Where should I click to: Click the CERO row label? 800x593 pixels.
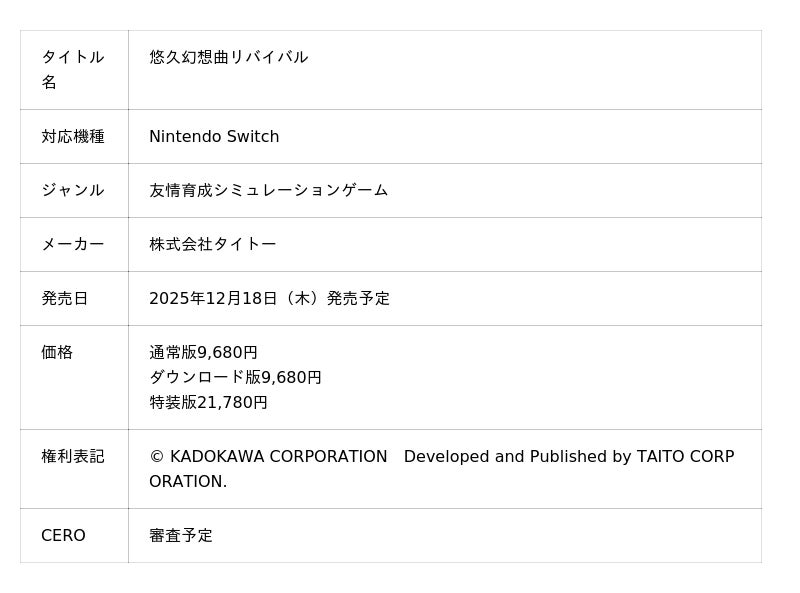tap(63, 535)
